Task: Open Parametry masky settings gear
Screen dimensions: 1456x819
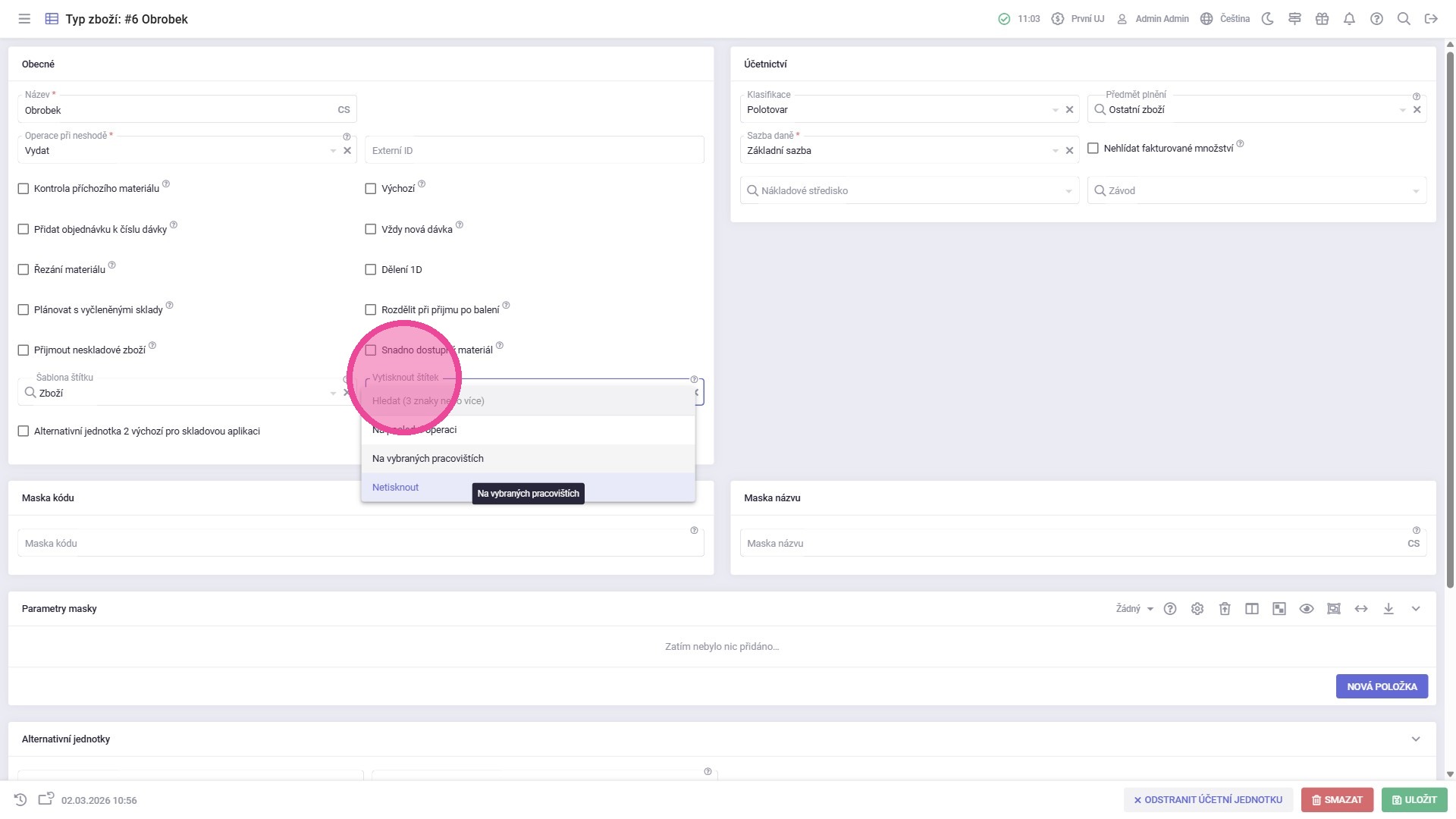Action: [1197, 609]
